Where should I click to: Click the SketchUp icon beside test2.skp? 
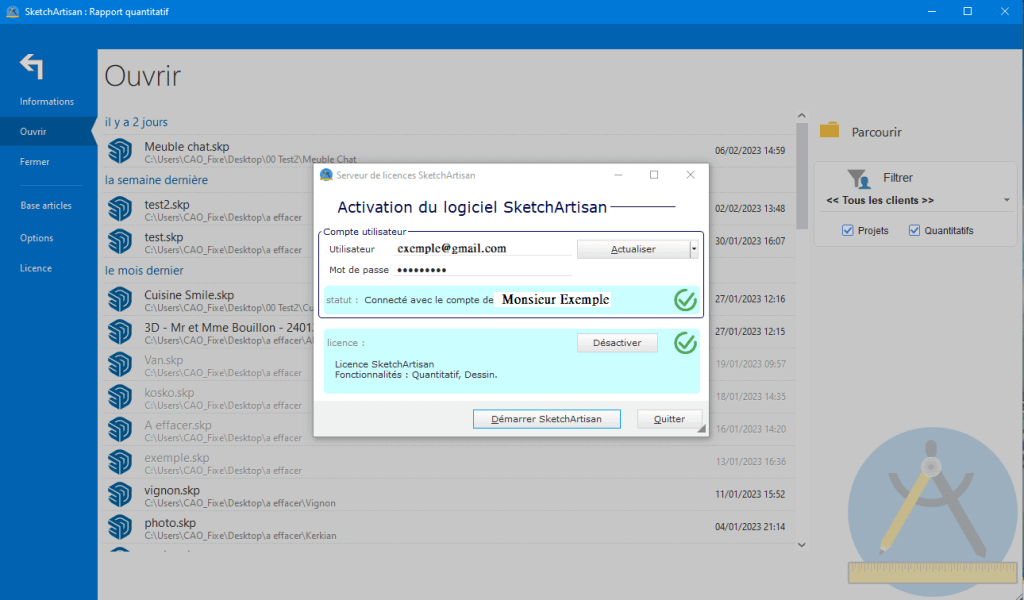point(120,209)
